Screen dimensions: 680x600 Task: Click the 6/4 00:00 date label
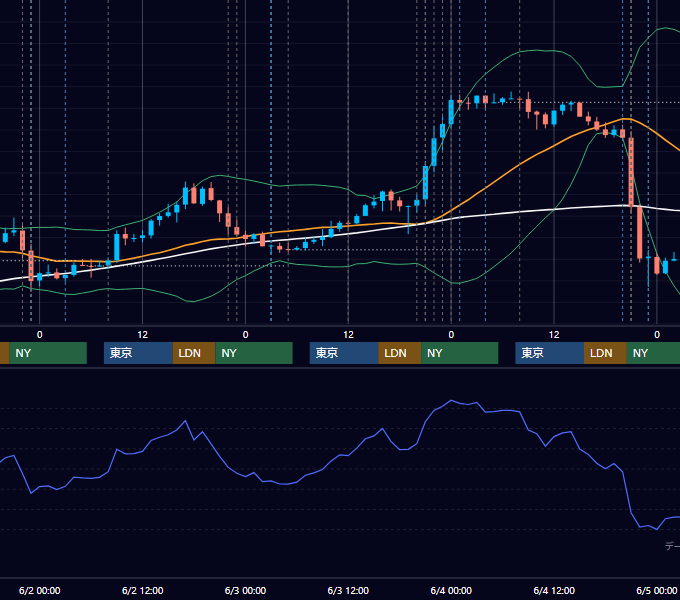(x=451, y=590)
